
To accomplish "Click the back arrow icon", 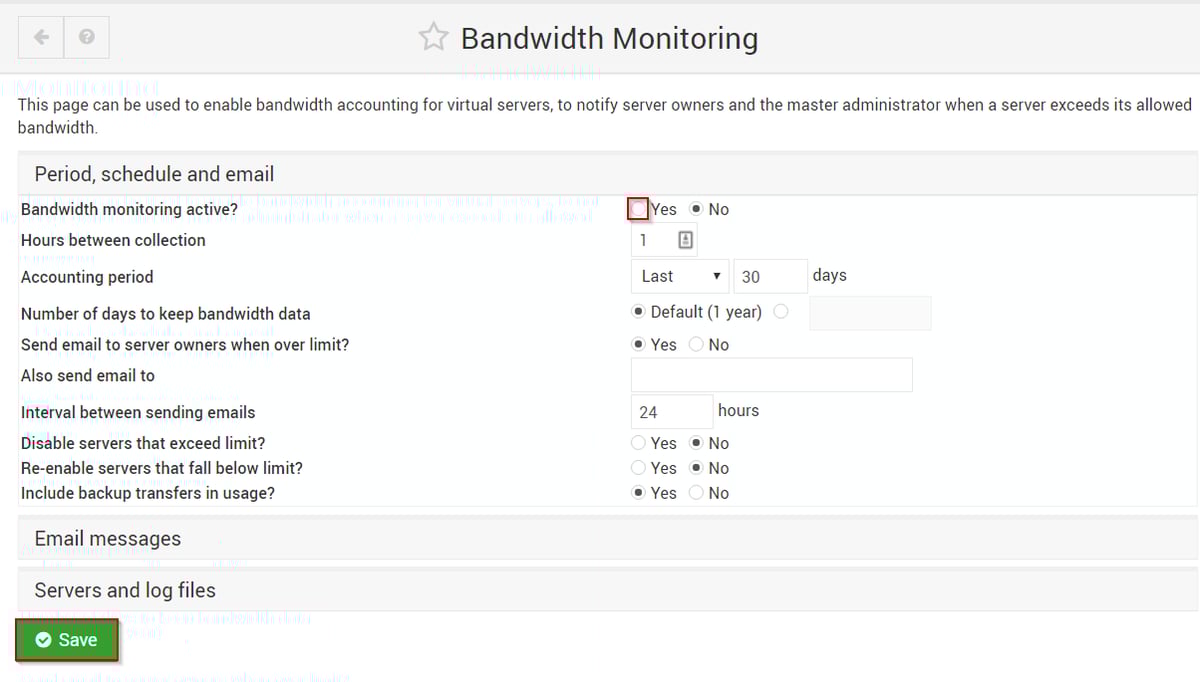I will [x=40, y=36].
